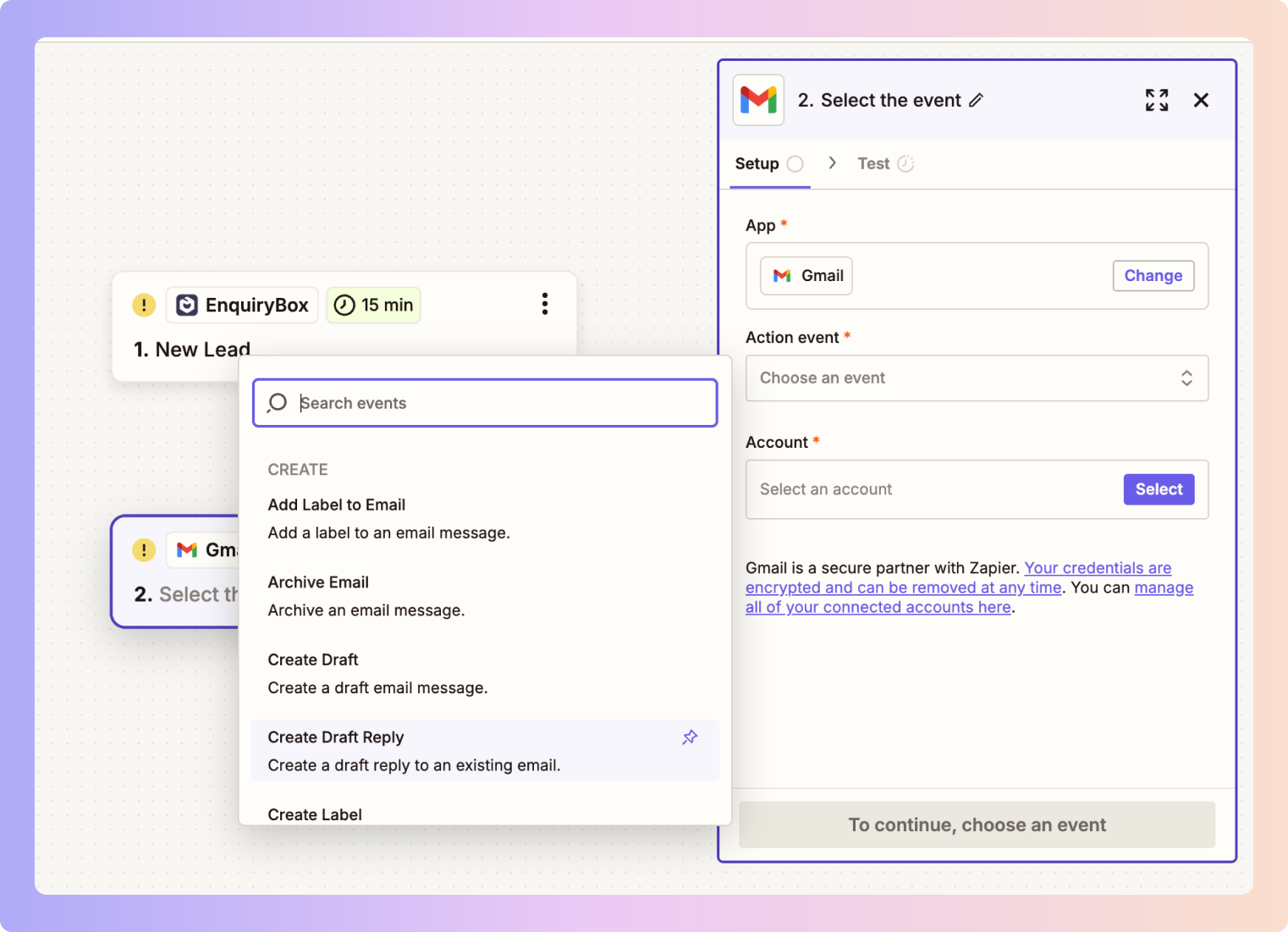Click the Action event field label
The image size is (1288, 932).
click(792, 338)
